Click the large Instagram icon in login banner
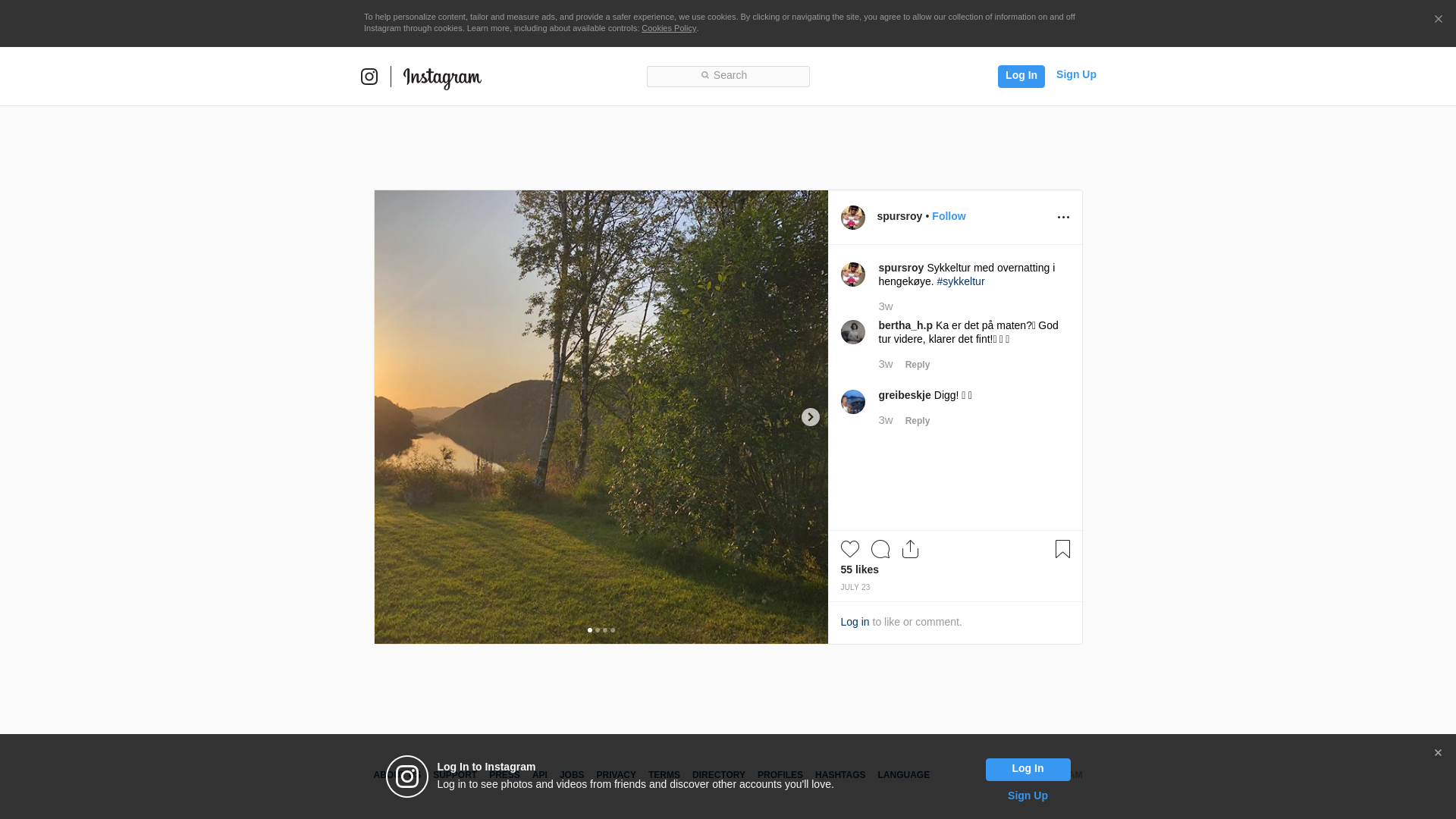The width and height of the screenshot is (1456, 819). pyautogui.click(x=407, y=777)
